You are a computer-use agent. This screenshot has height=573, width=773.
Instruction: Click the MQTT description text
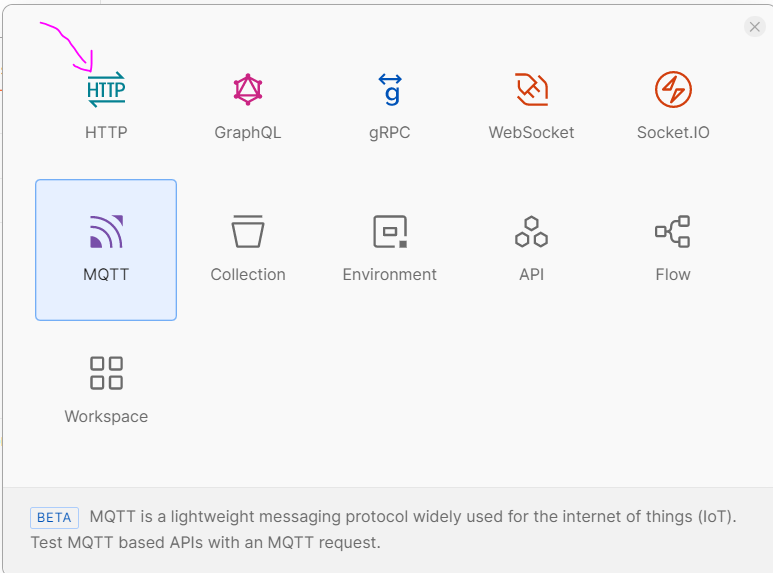coord(384,530)
